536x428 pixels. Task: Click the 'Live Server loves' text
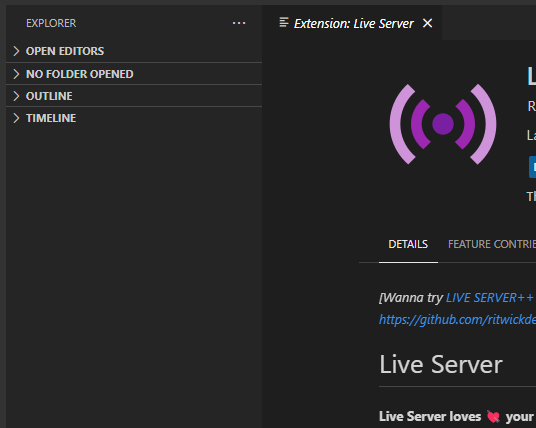(x=430, y=416)
